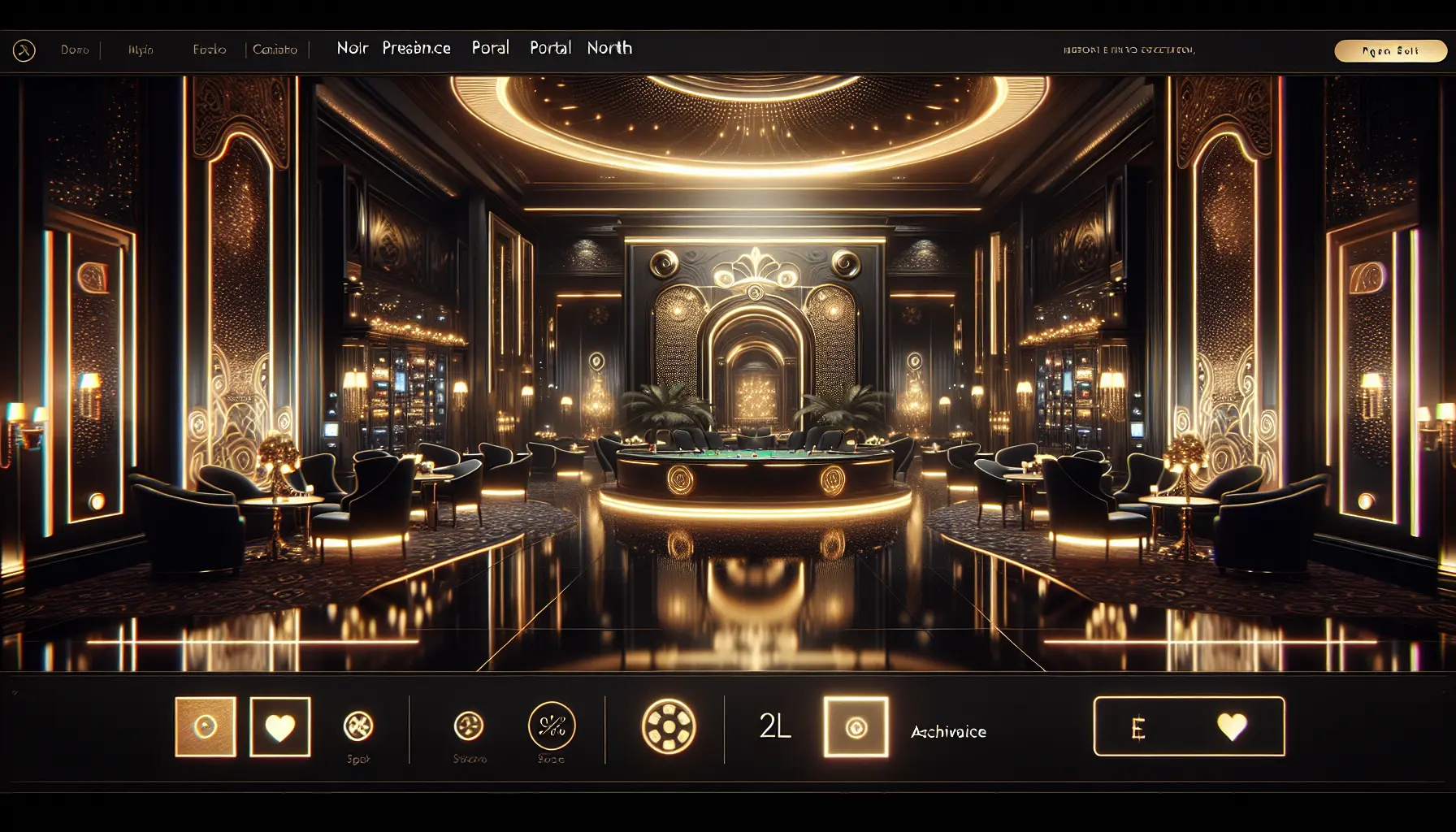The width and height of the screenshot is (1456, 832).
Task: Select the gold coin square icon in bottom toolbar
Action: [x=204, y=728]
